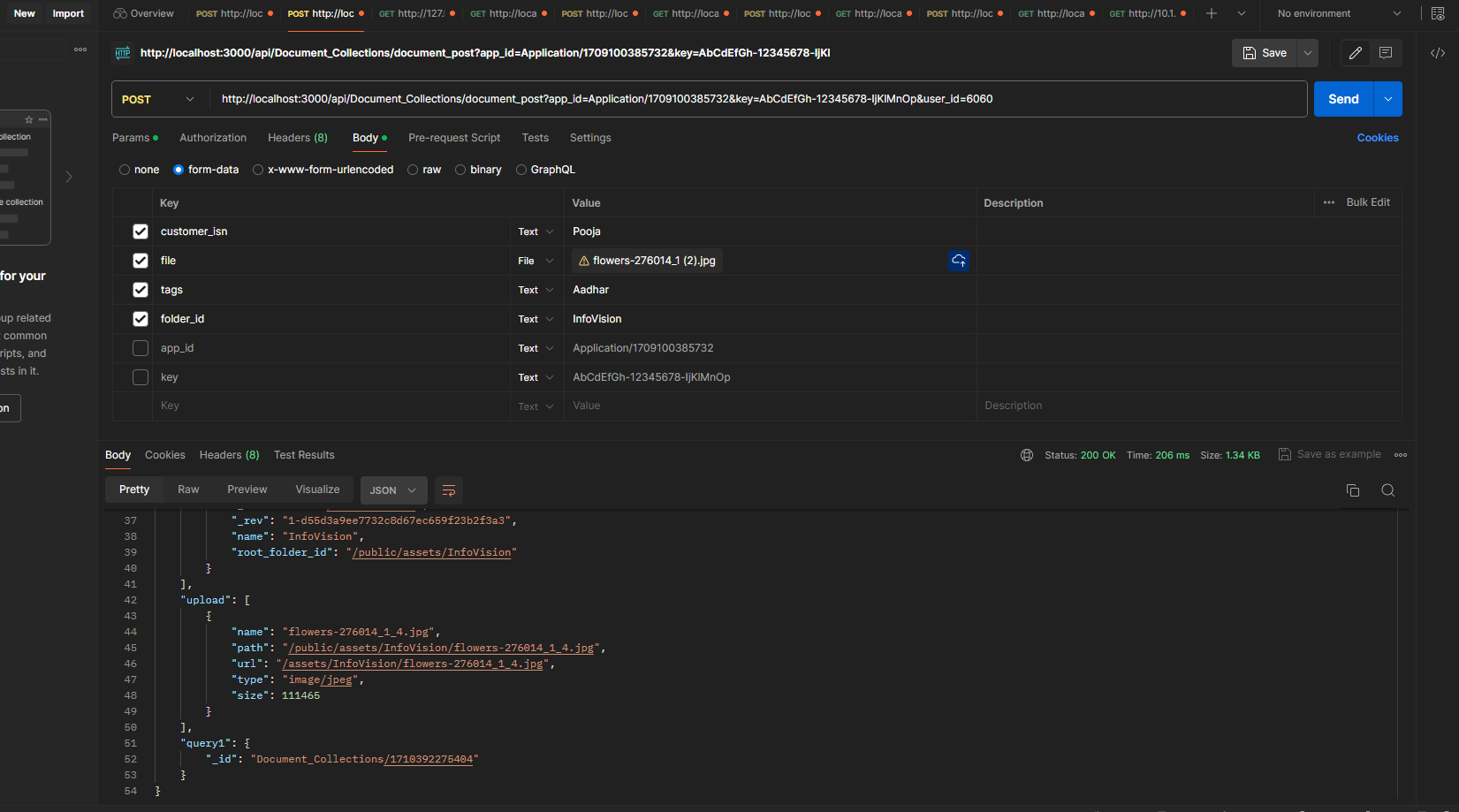
Task: Toggle line wrapping in the response viewer
Action: click(x=448, y=489)
